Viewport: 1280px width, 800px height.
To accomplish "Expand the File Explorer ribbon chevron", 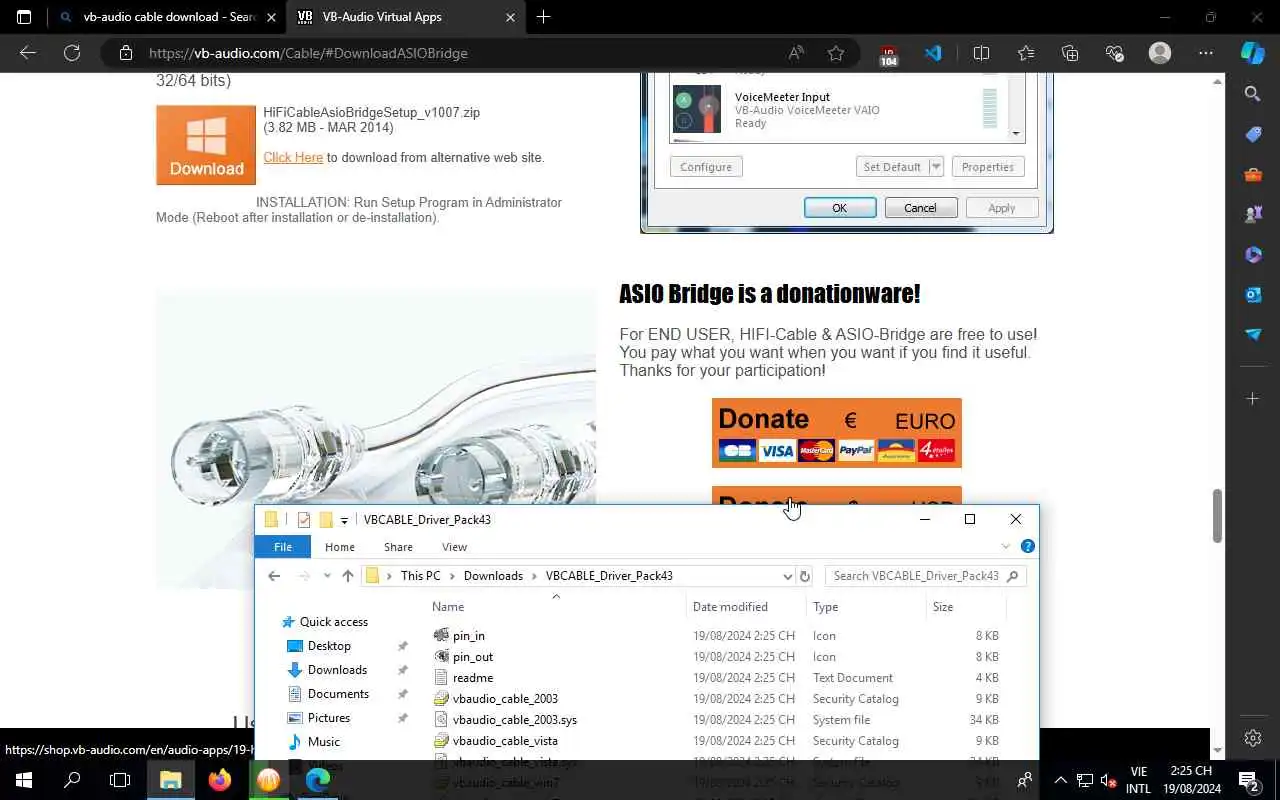I will tap(1006, 546).
